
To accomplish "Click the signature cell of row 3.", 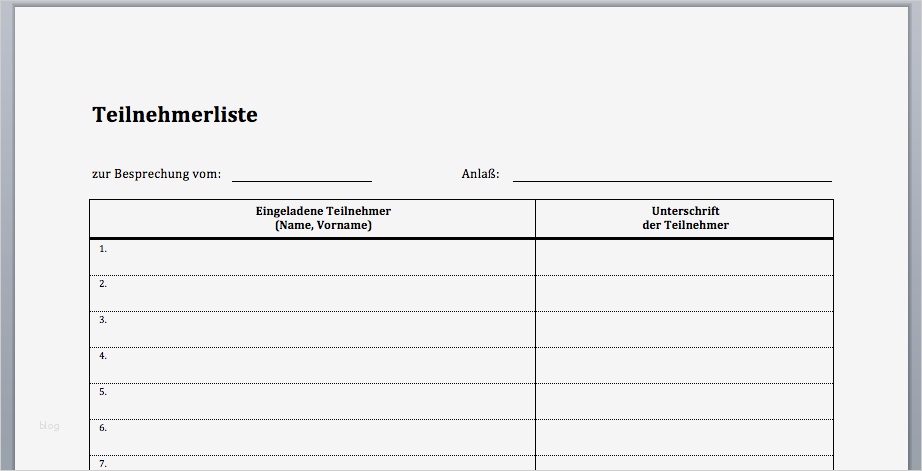I will 684,329.
